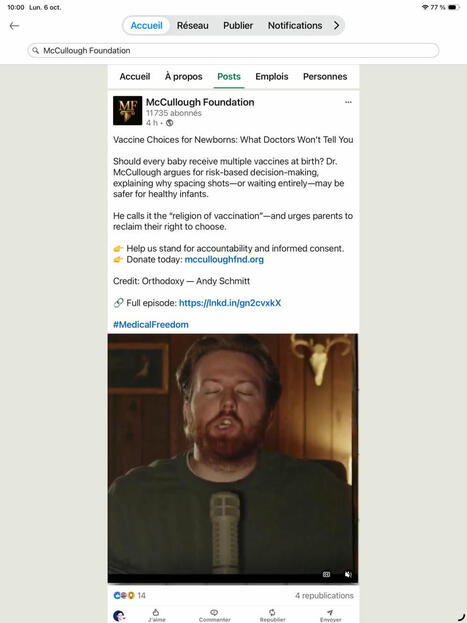Open the full episode lnkd.in link
467x623 pixels.
pos(230,303)
